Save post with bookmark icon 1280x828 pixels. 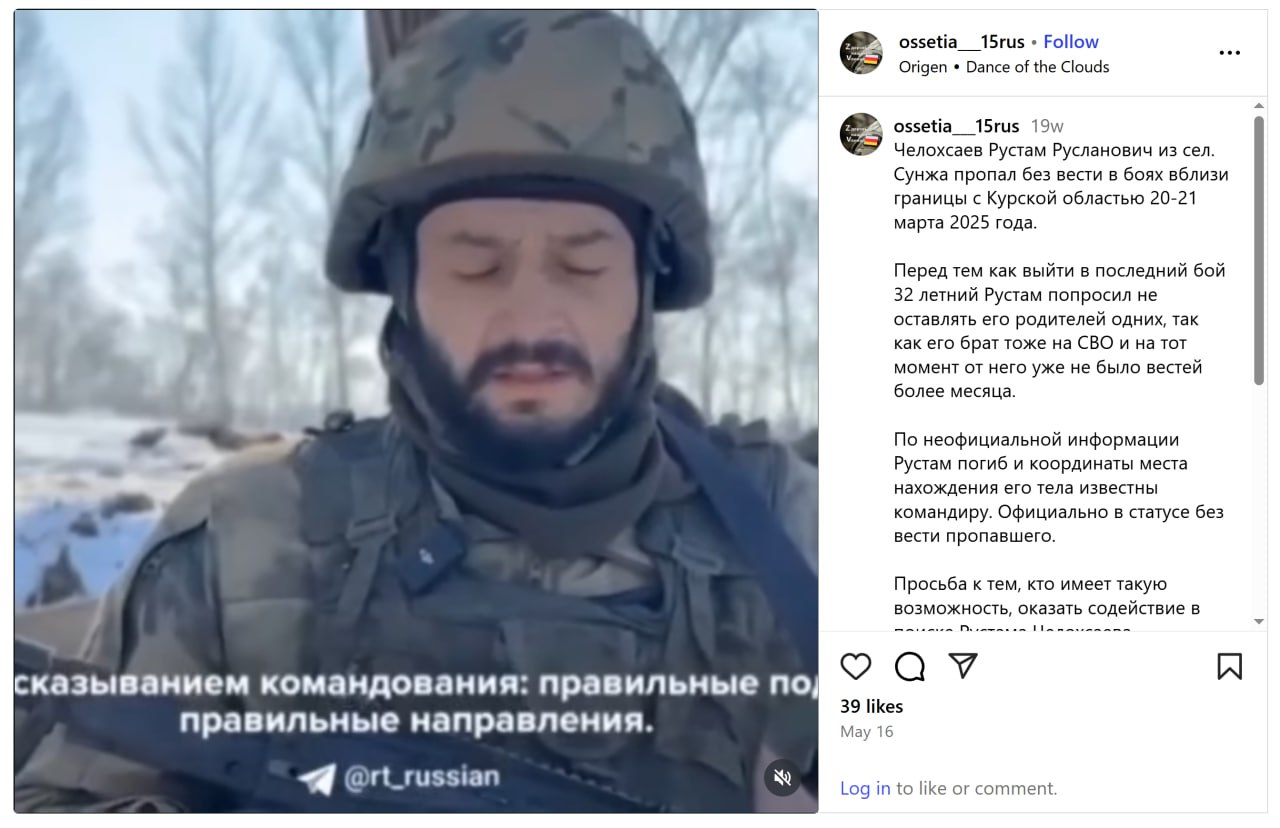pyautogui.click(x=1230, y=666)
